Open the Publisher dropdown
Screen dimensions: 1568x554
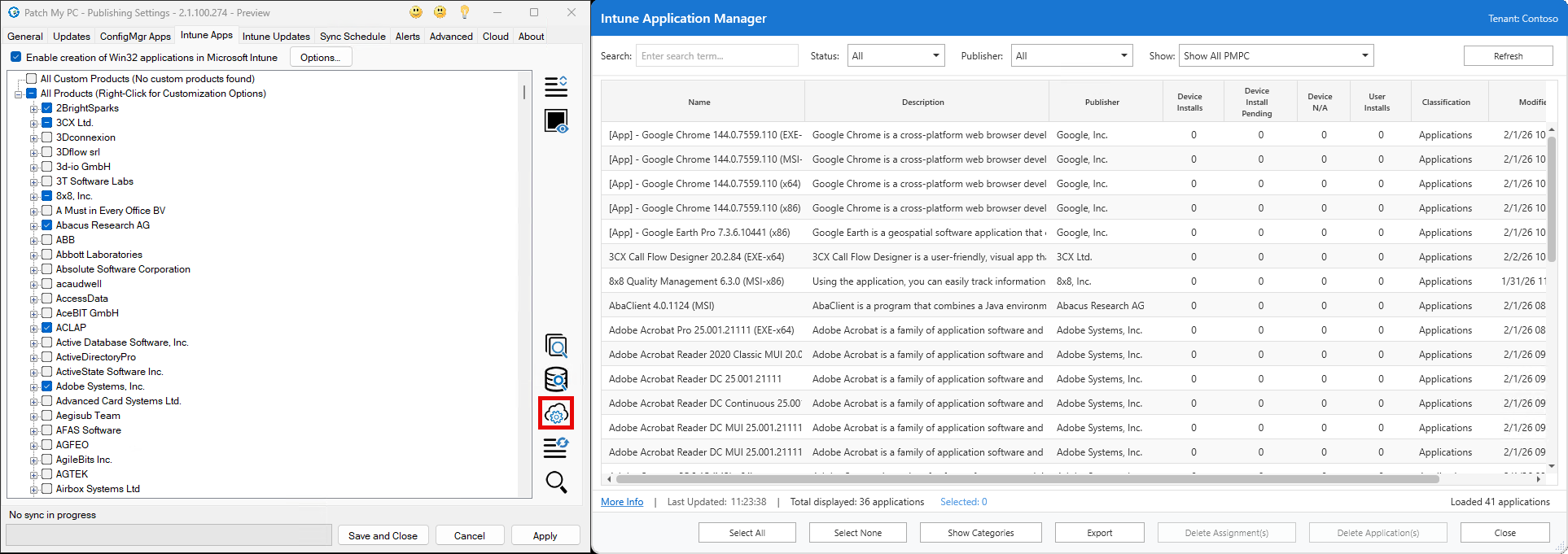pos(1071,55)
